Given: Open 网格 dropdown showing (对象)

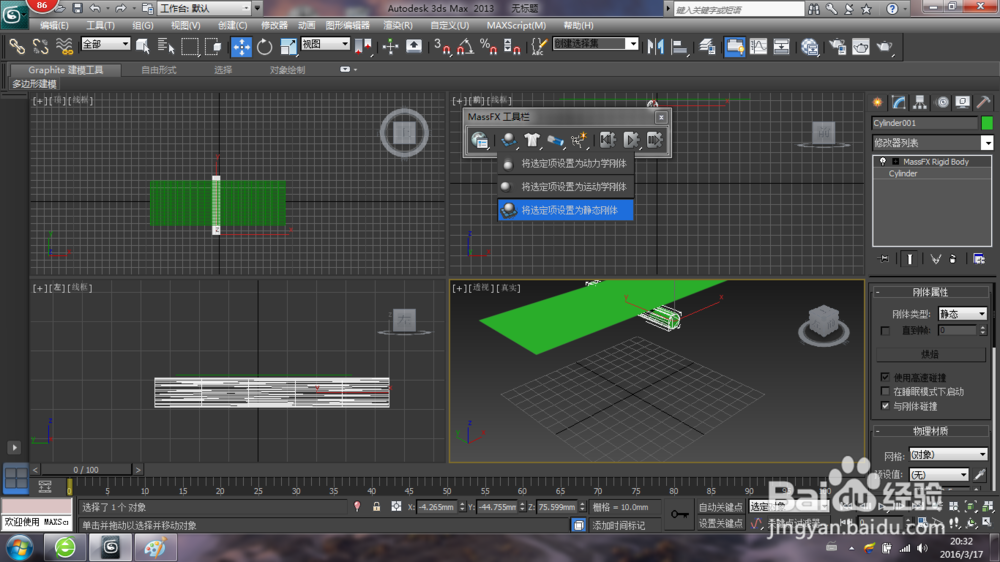Looking at the screenshot, I should point(948,455).
